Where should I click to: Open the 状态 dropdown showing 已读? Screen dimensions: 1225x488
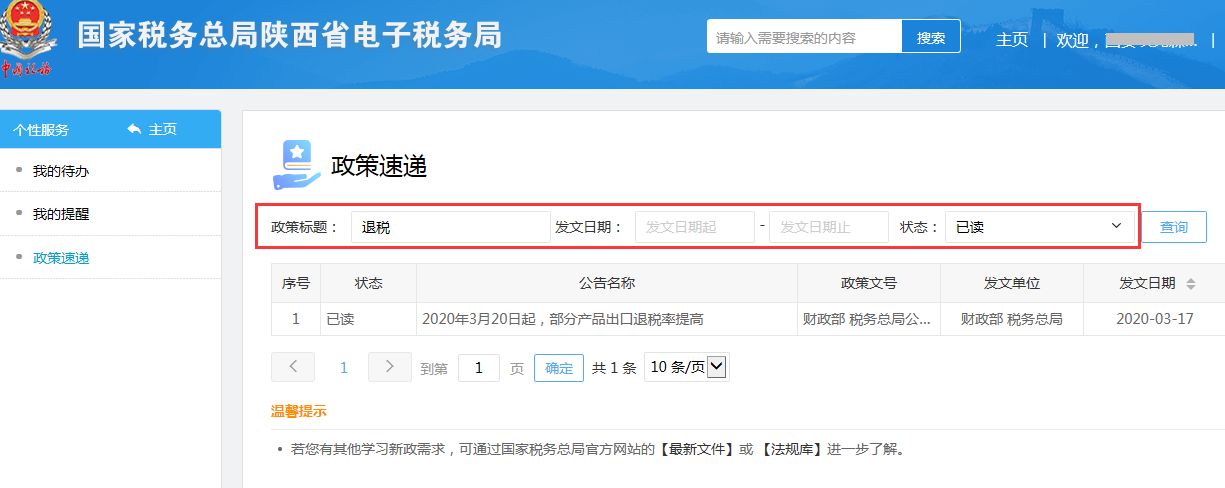tap(1039, 227)
